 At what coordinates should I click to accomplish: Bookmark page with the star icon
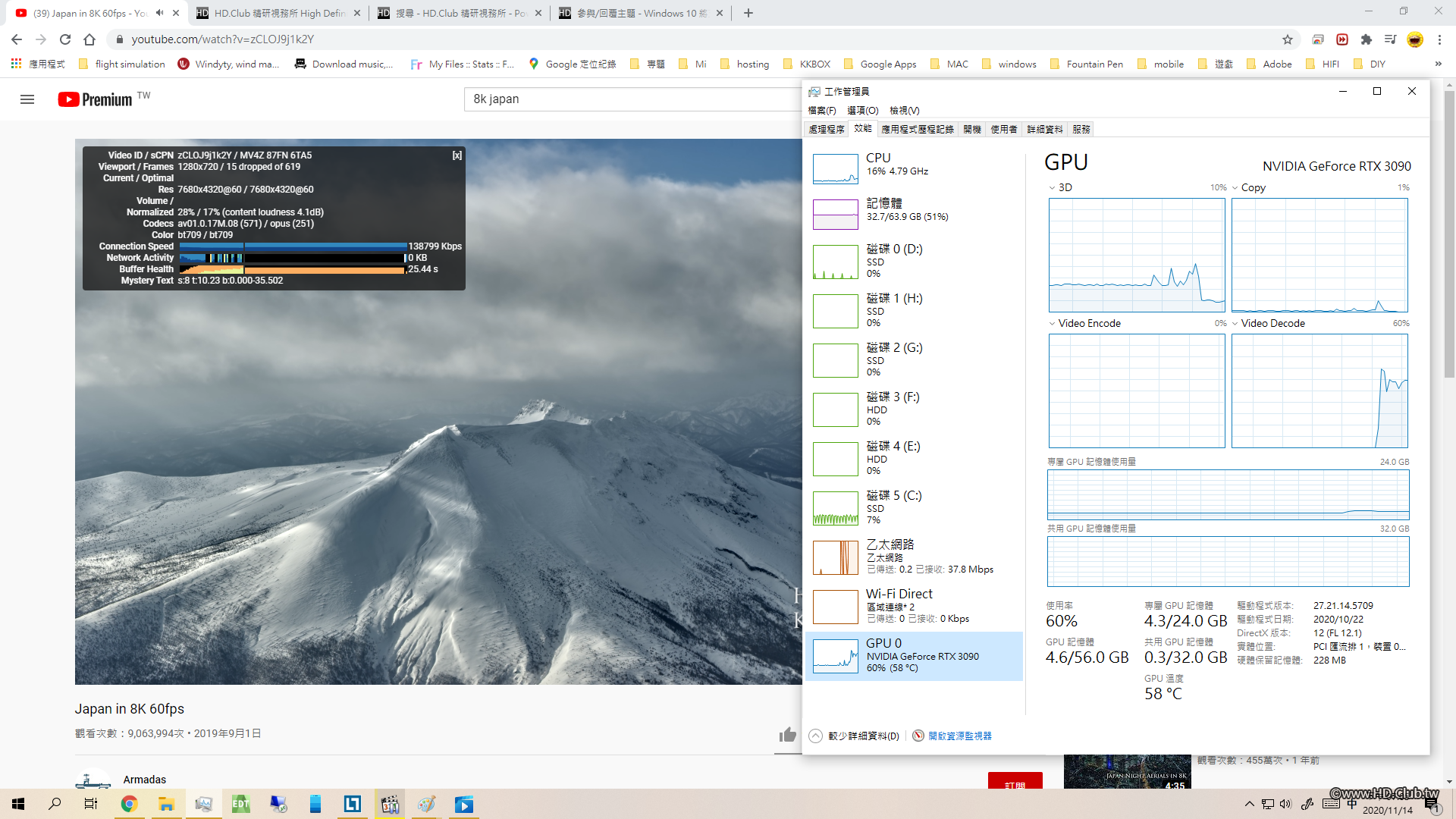coord(1288,39)
